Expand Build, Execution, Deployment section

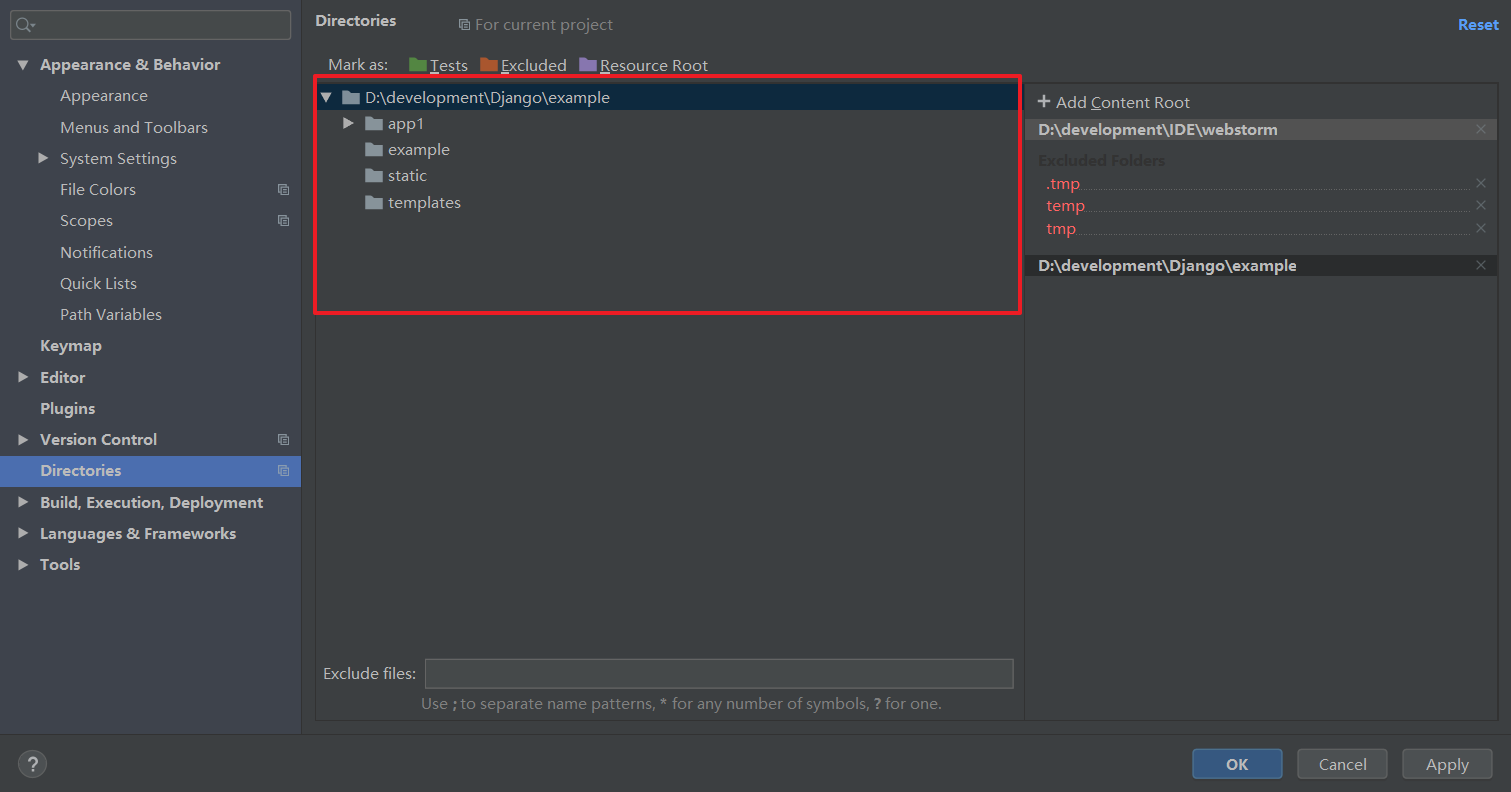tap(22, 502)
